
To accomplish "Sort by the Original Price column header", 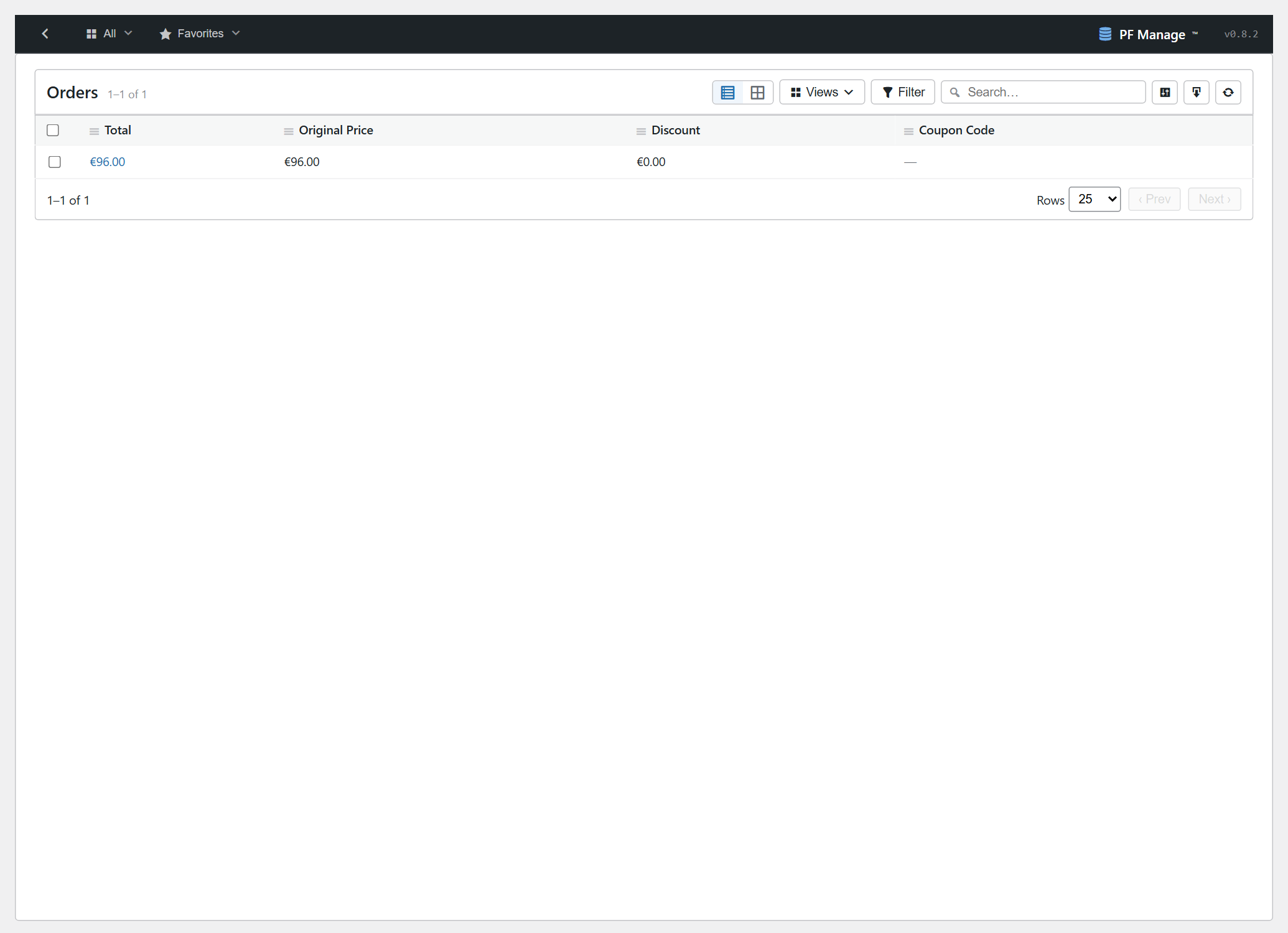I will tap(336, 130).
